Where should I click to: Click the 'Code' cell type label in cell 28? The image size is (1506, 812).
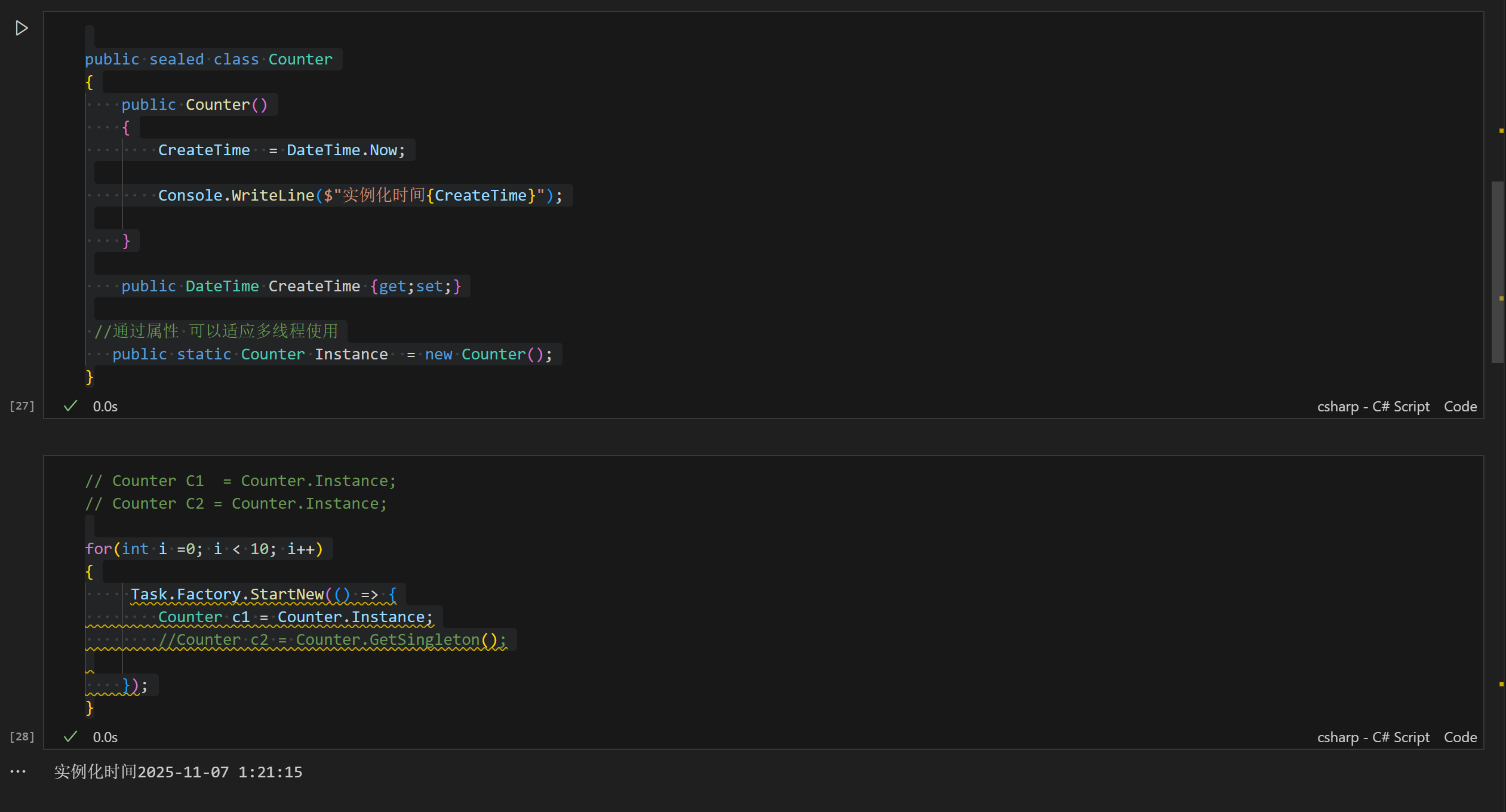[1460, 737]
